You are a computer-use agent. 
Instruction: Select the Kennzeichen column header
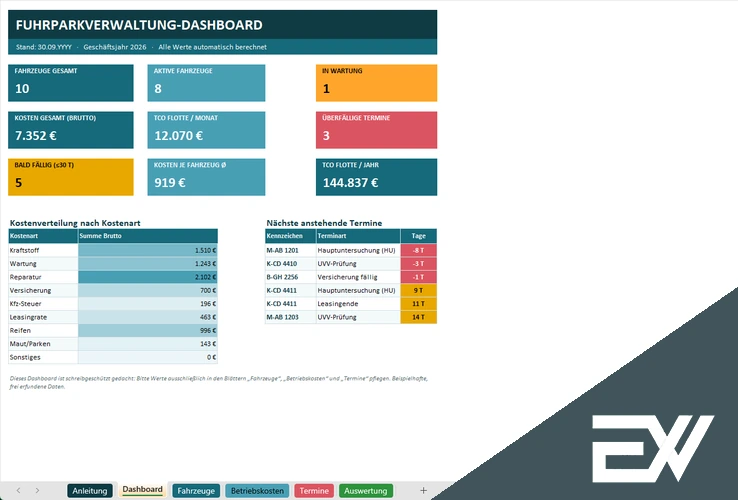(290, 236)
